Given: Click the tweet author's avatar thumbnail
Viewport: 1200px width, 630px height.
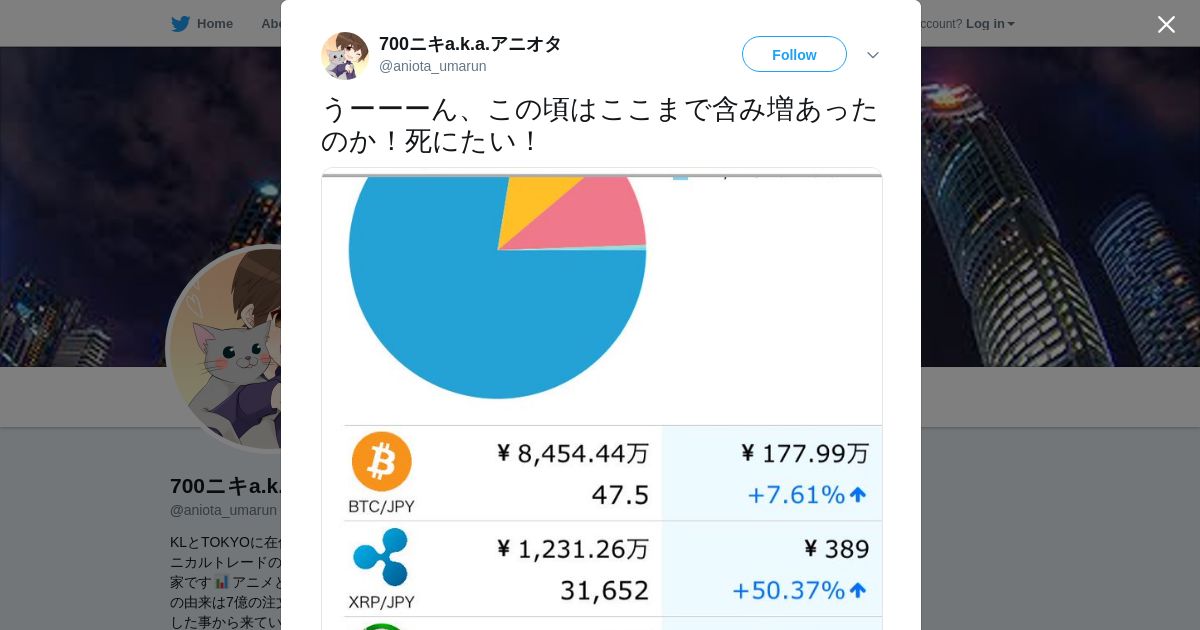Looking at the screenshot, I should (x=345, y=55).
